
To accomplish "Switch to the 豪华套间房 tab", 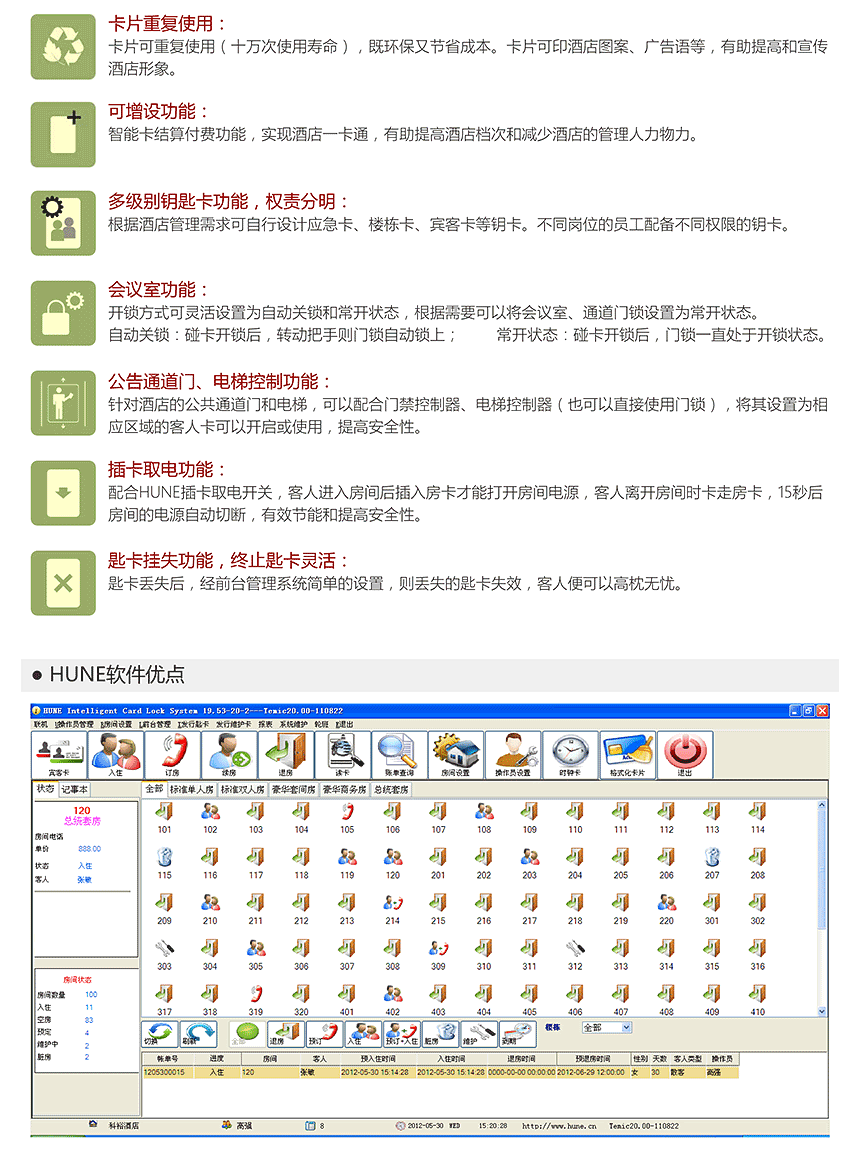I will [293, 790].
